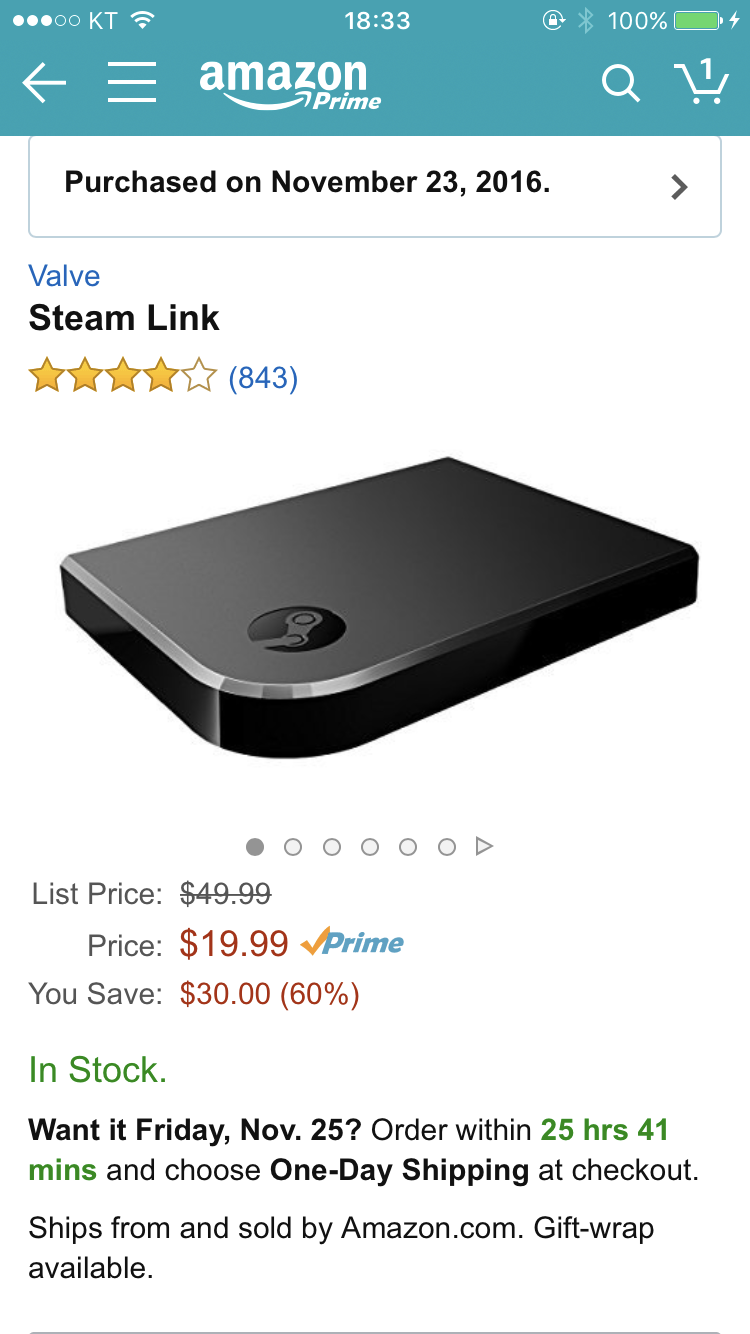Image resolution: width=750 pixels, height=1334 pixels.
Task: Select the last image carousel dot
Action: coord(447,847)
